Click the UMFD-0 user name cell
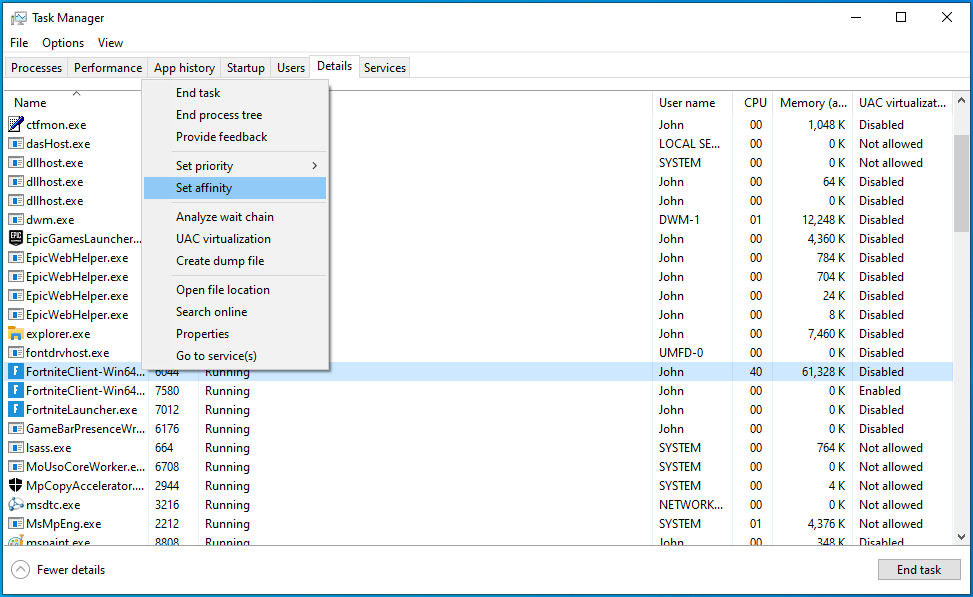The height and width of the screenshot is (597, 973). [681, 352]
